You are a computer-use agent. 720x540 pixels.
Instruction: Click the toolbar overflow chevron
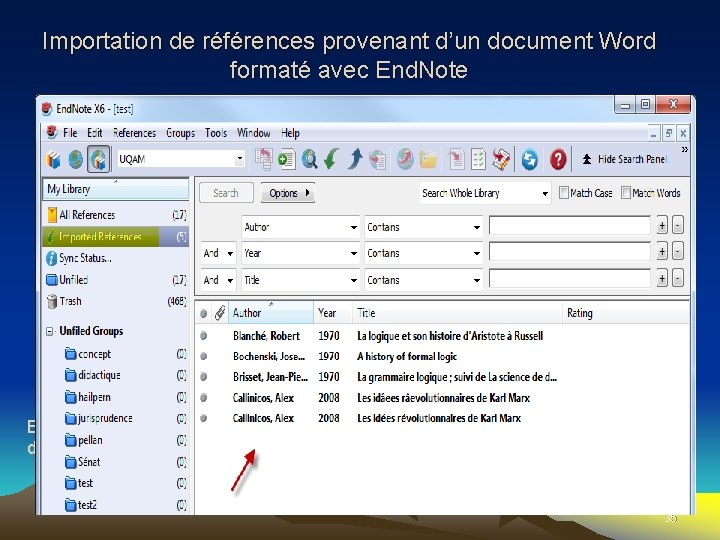pyautogui.click(x=684, y=150)
